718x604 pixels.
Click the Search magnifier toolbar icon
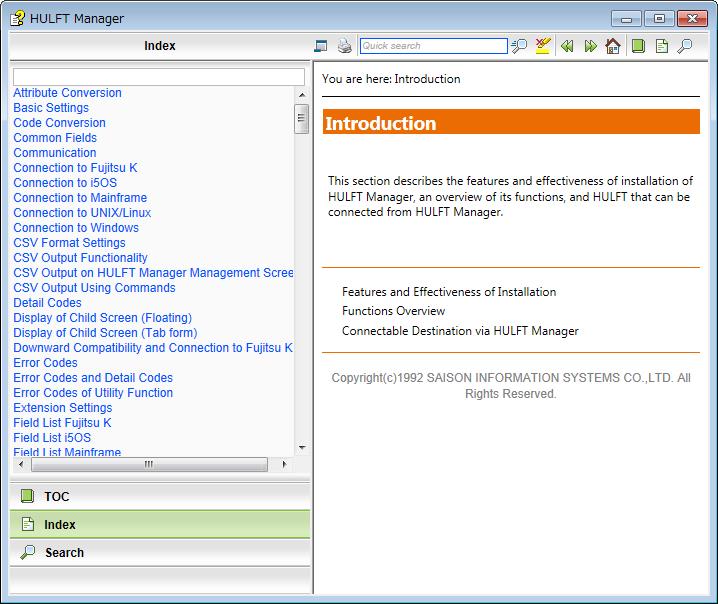click(x=685, y=46)
